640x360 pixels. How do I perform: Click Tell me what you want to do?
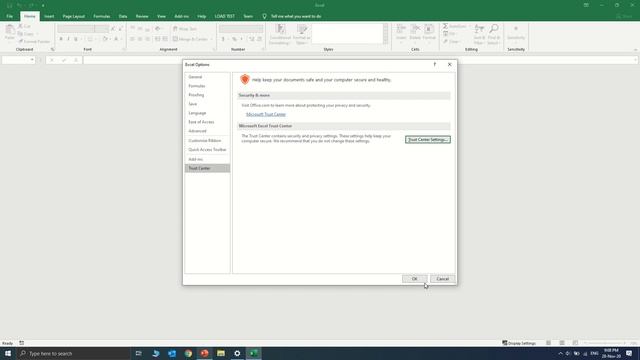[x=296, y=16]
